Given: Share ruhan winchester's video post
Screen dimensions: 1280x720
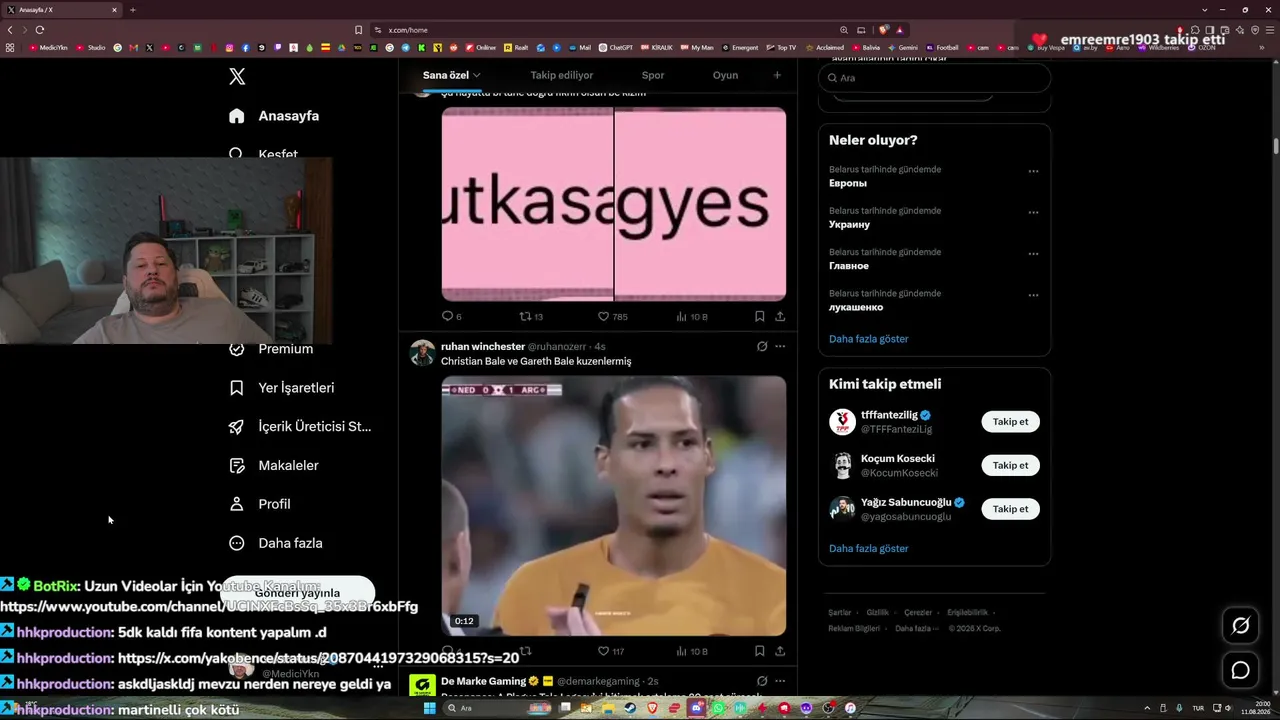Looking at the screenshot, I should 780,651.
